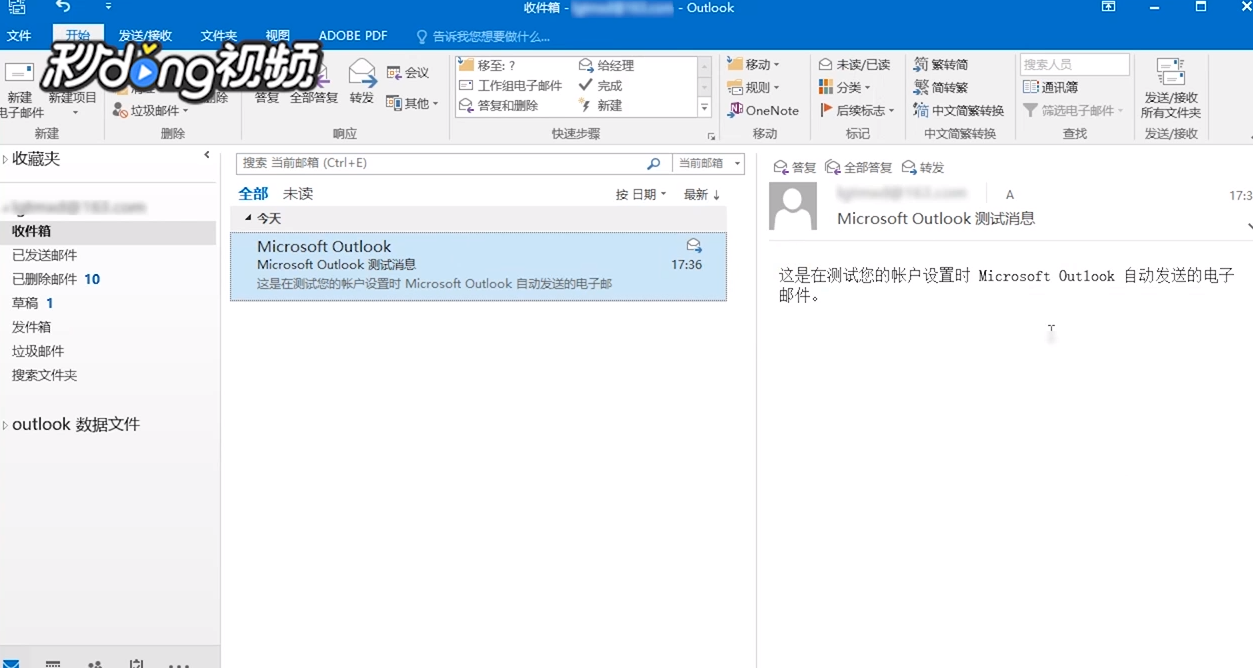The width and height of the screenshot is (1253, 668).
Task: Click Reply All (全部答复) in reading pane
Action: pyautogui.click(x=859, y=168)
